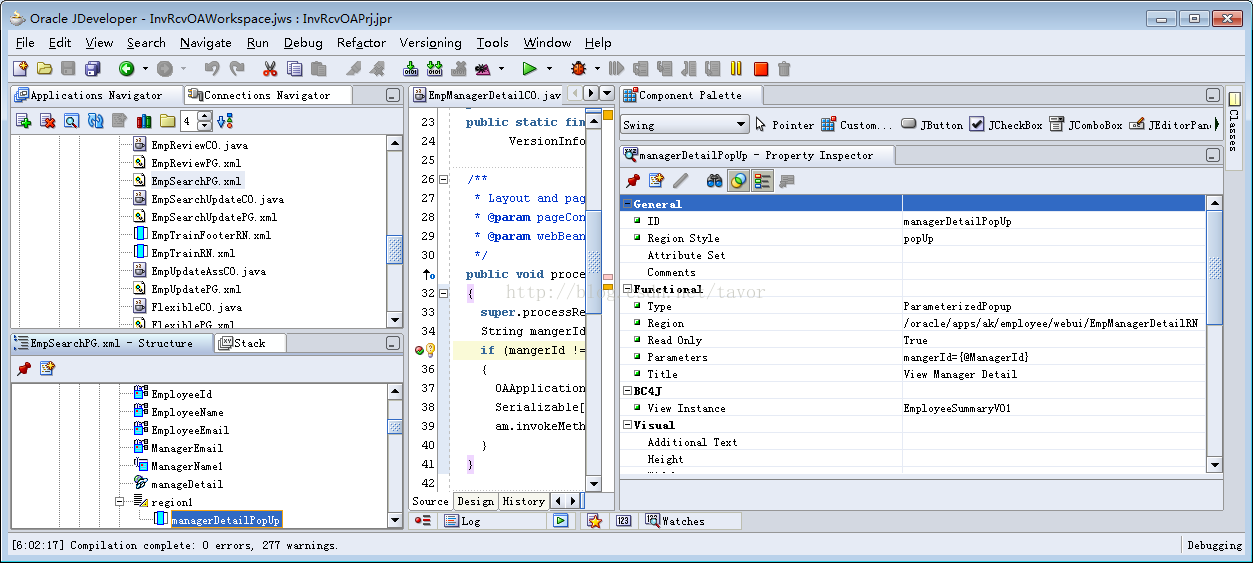Pin the Structure pane with pushpin icon
Viewport: 1253px width, 563px height.
coord(24,369)
